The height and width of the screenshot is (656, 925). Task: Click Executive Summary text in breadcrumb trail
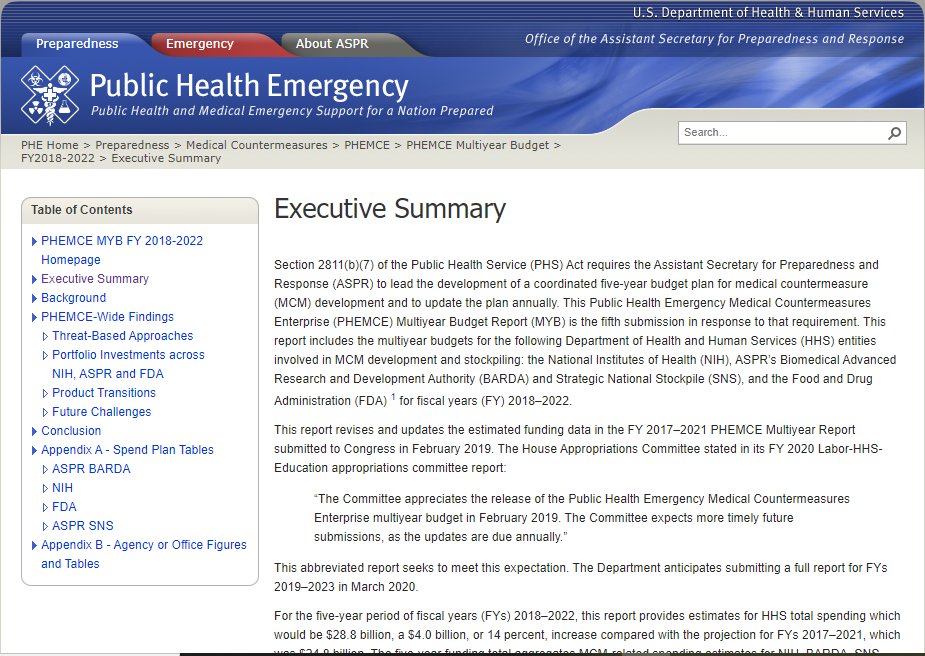tap(166, 158)
